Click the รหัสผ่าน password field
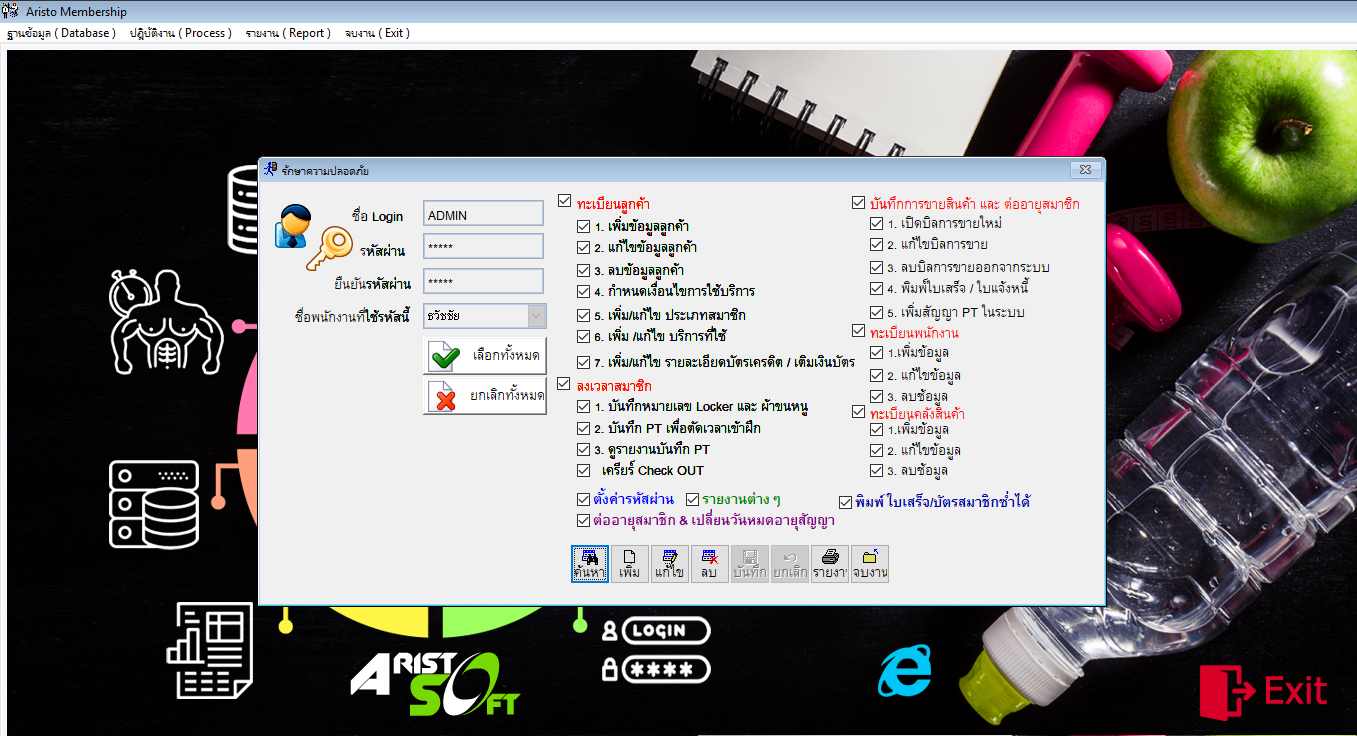This screenshot has width=1357, height=736. pyautogui.click(x=483, y=247)
